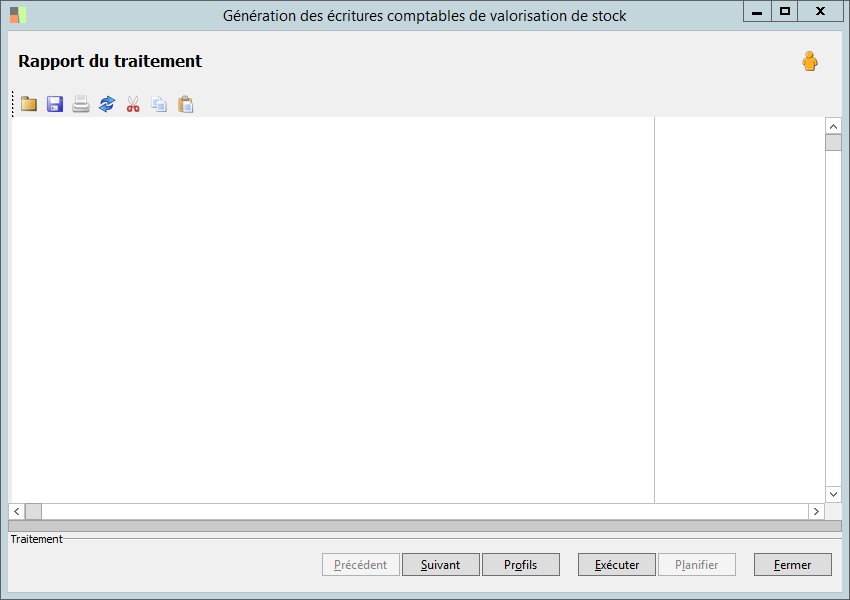Run the process with Exécuter
This screenshot has width=850, height=600.
click(x=617, y=565)
